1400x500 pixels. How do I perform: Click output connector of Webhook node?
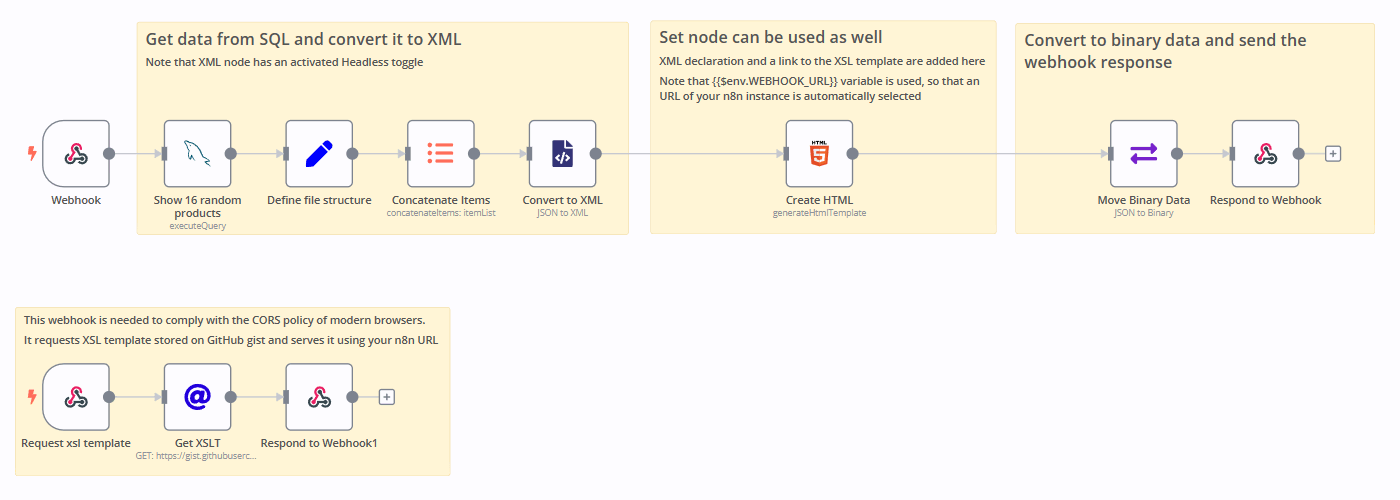pyautogui.click(x=109, y=154)
